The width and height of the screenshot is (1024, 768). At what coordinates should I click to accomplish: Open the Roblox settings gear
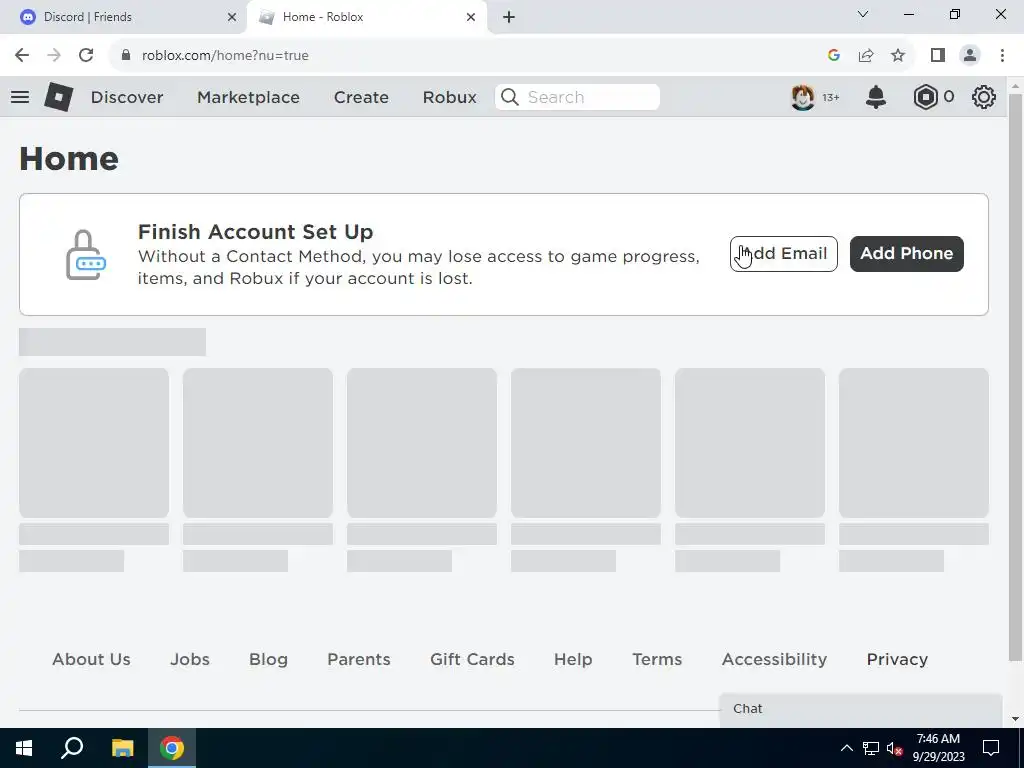pos(984,97)
